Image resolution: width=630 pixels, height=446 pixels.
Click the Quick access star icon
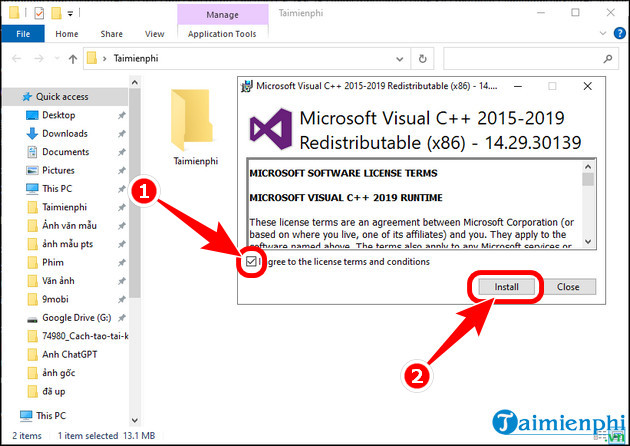coord(27,97)
